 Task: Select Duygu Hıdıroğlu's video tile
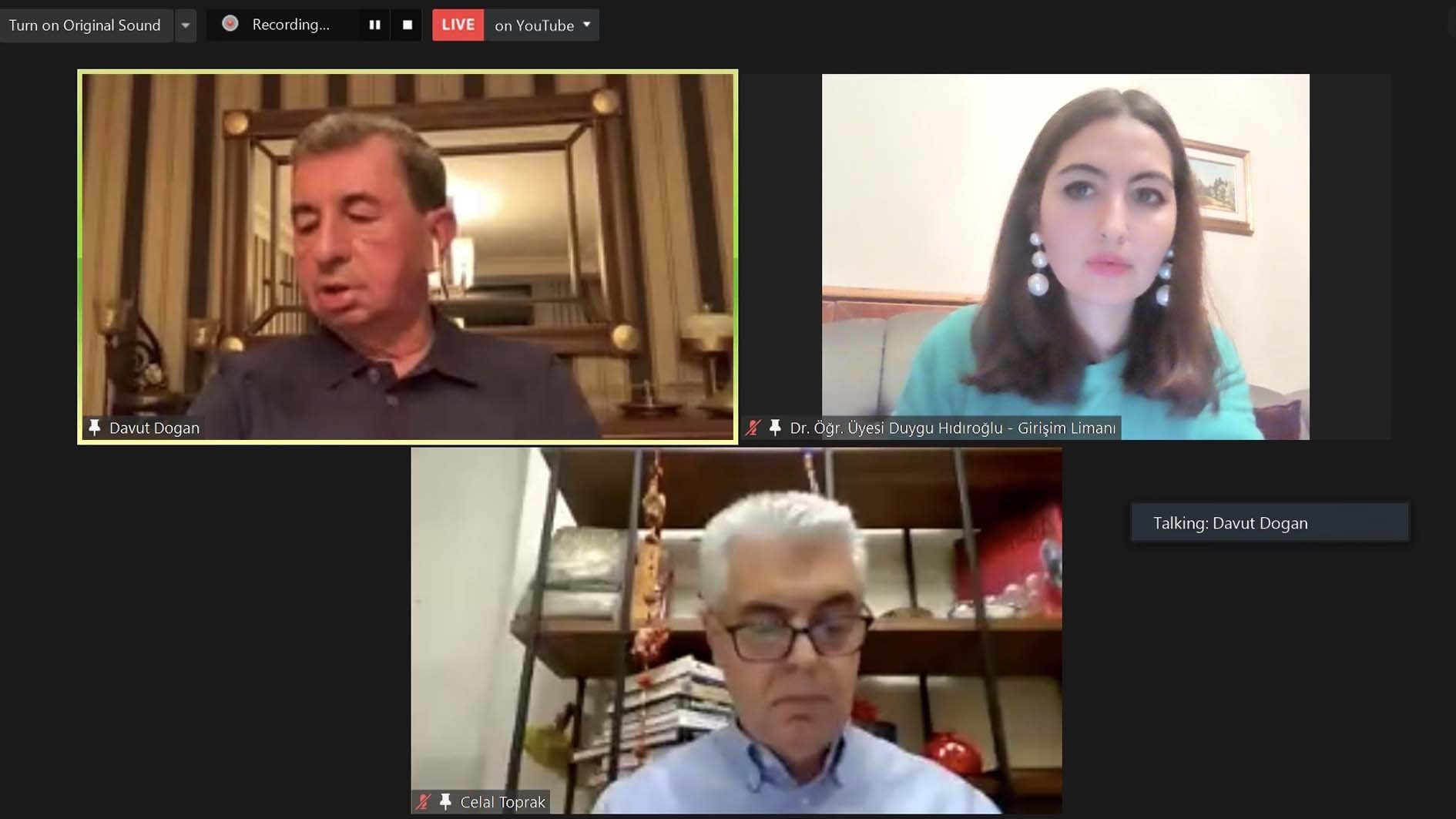click(x=1065, y=257)
